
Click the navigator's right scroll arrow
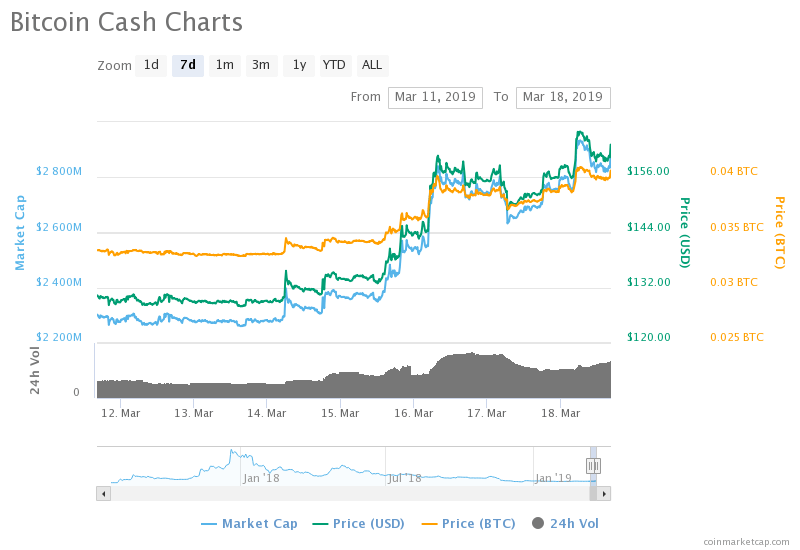pos(604,493)
